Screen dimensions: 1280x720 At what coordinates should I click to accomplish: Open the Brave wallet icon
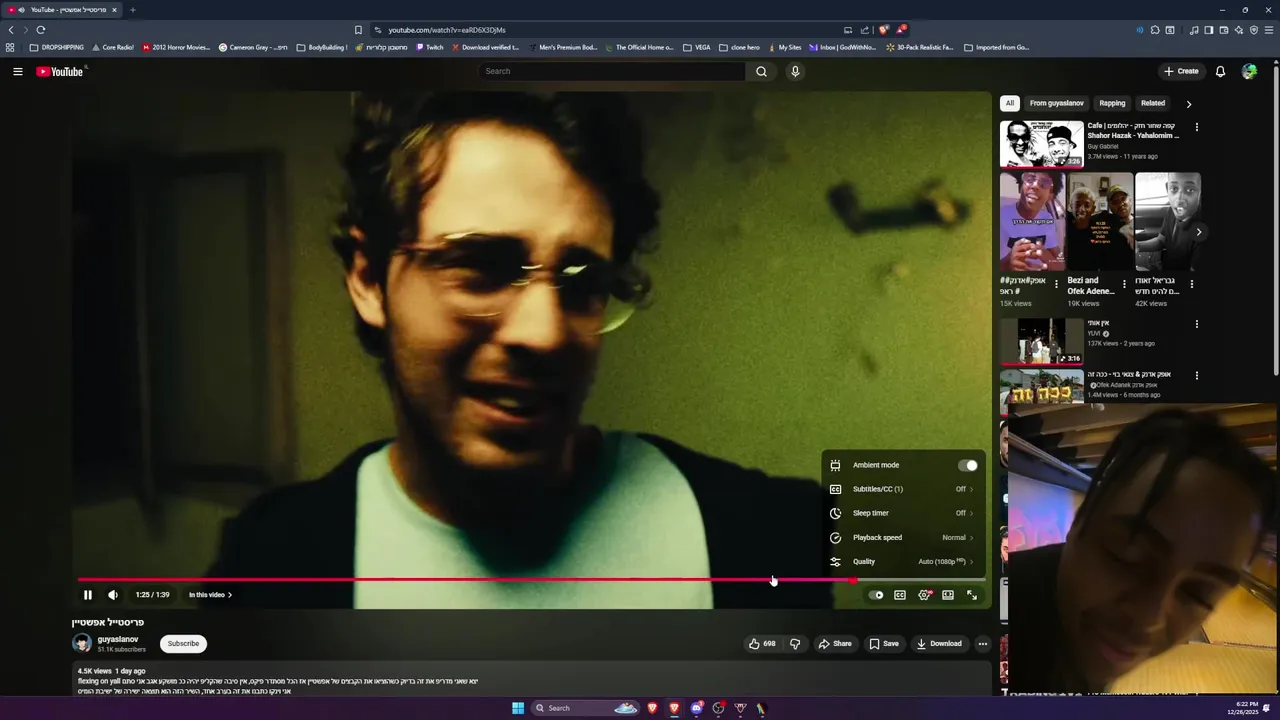(1223, 30)
